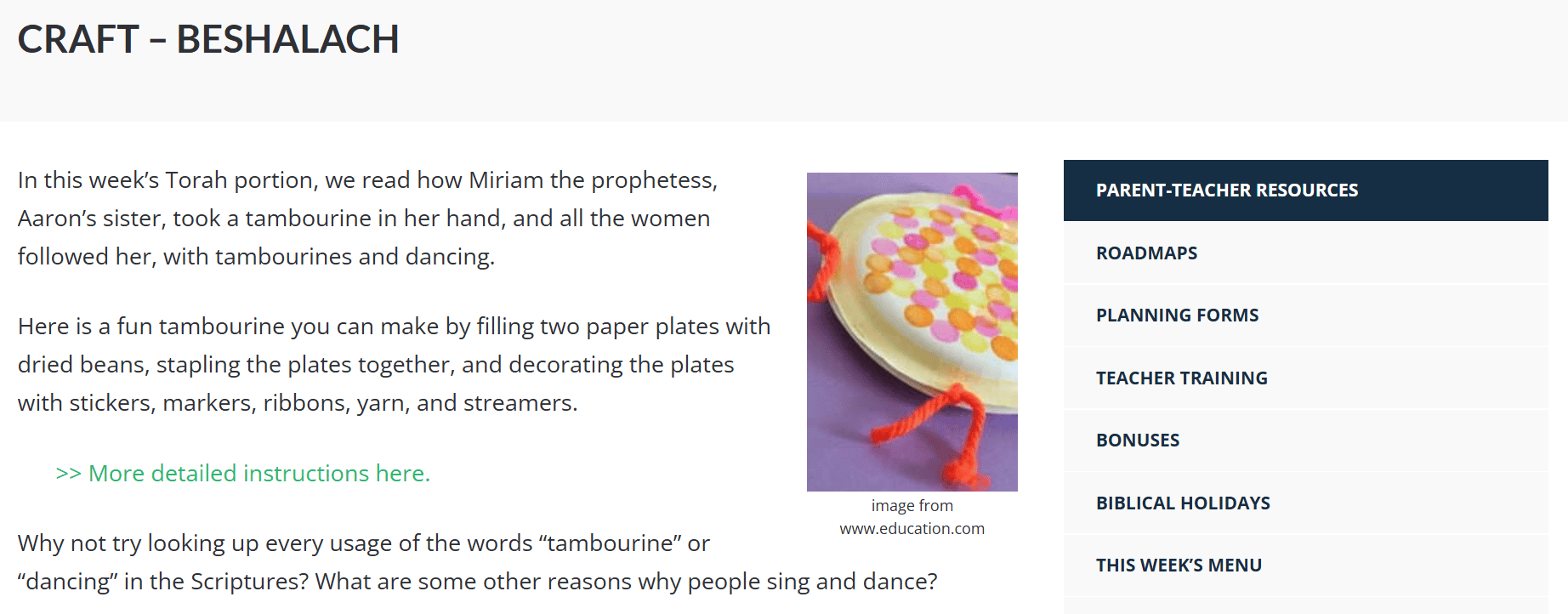Open This Week's Menu in the sidebar
Image resolution: width=1568 pixels, height=614 pixels.
click(1179, 566)
